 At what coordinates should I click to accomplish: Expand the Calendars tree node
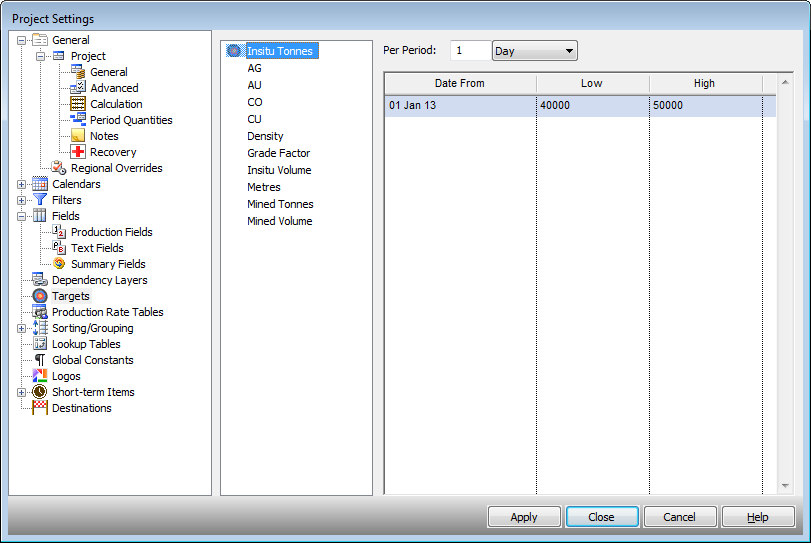tap(22, 184)
